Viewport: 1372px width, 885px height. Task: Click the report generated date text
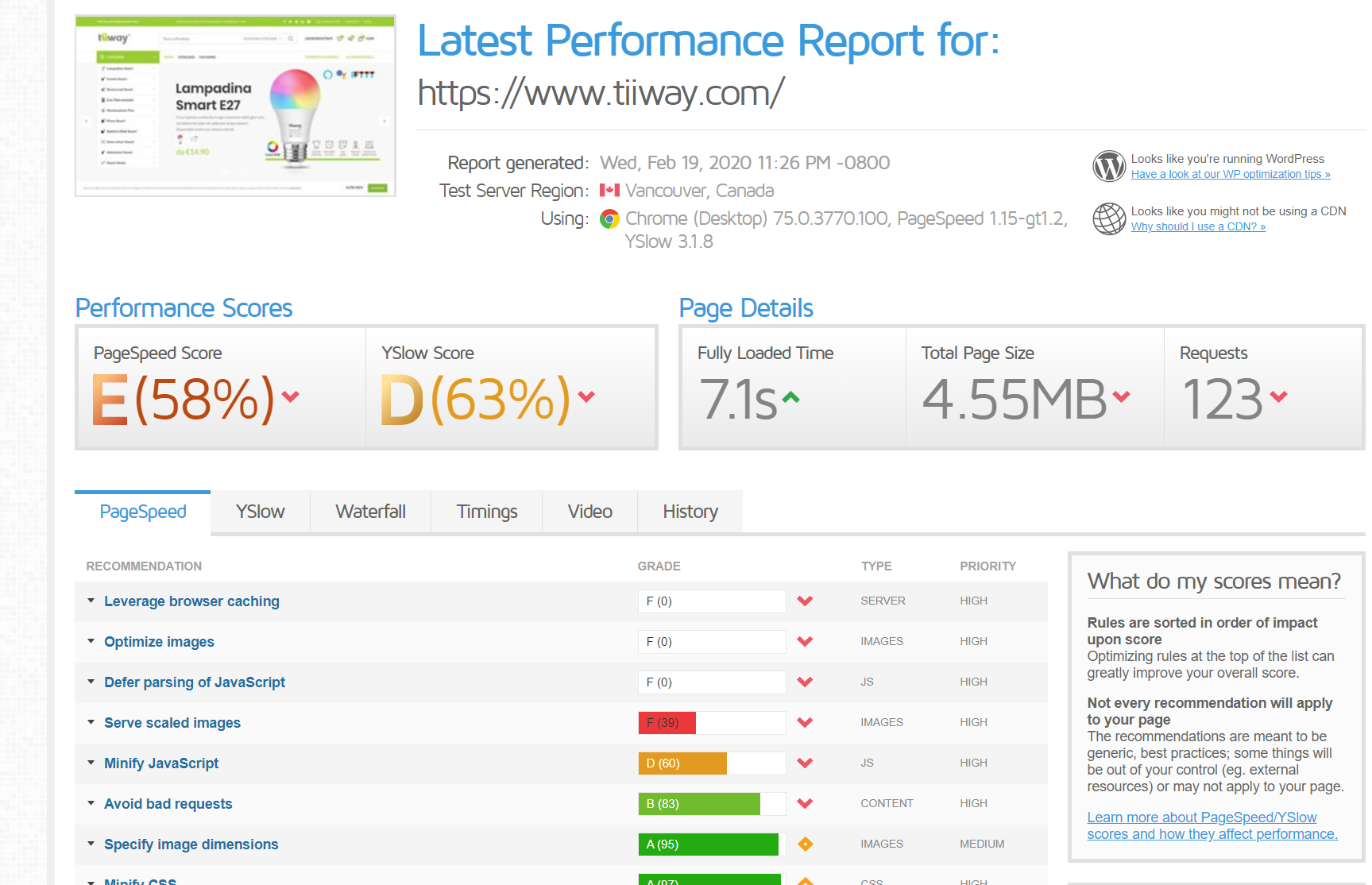click(x=744, y=163)
